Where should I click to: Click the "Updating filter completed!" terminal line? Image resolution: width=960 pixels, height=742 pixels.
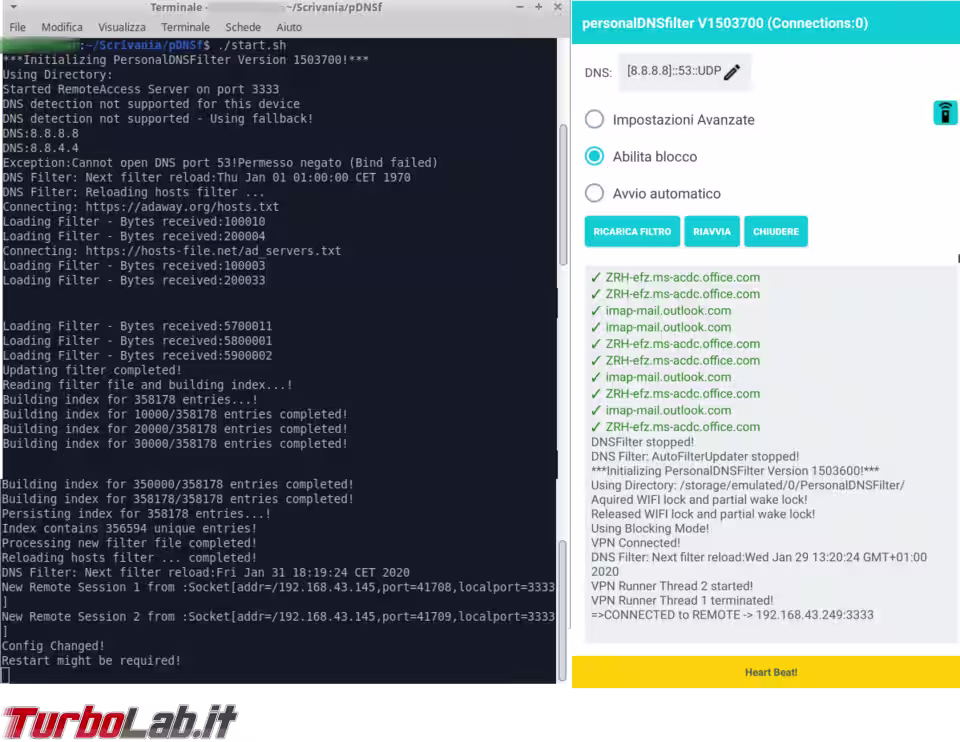92,370
